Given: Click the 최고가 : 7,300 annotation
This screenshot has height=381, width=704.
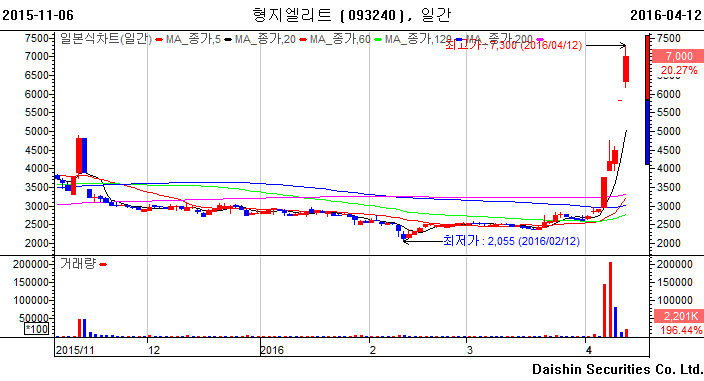Looking at the screenshot, I should point(513,45).
